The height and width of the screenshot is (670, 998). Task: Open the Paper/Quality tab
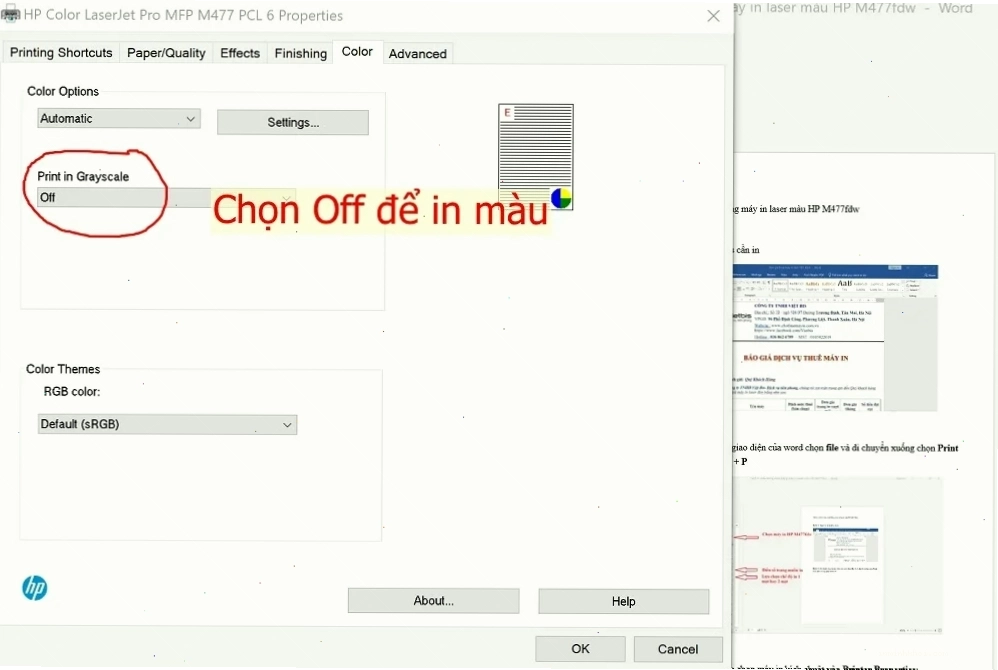[x=166, y=53]
